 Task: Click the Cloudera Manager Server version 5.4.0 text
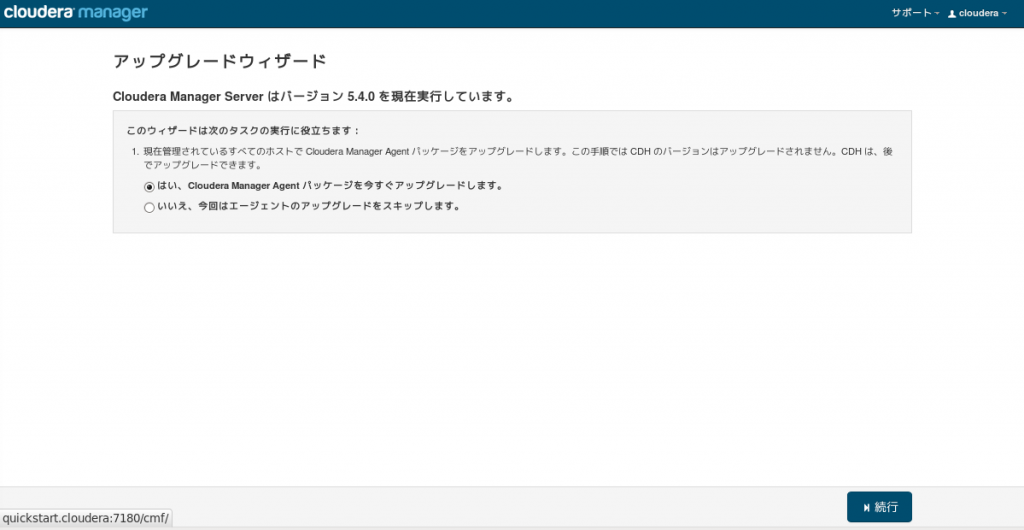(313, 97)
